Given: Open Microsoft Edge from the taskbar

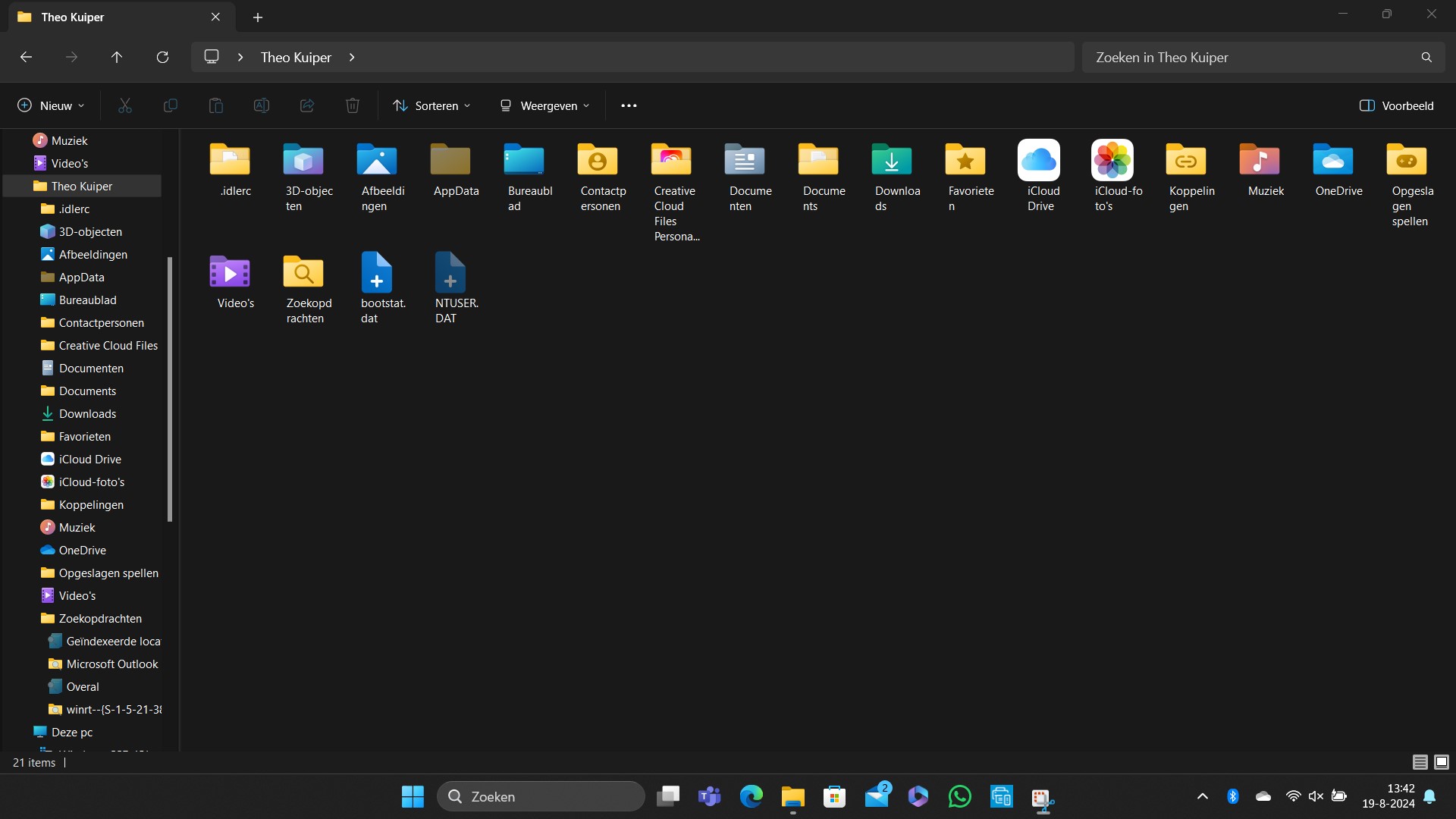Looking at the screenshot, I should click(x=752, y=796).
